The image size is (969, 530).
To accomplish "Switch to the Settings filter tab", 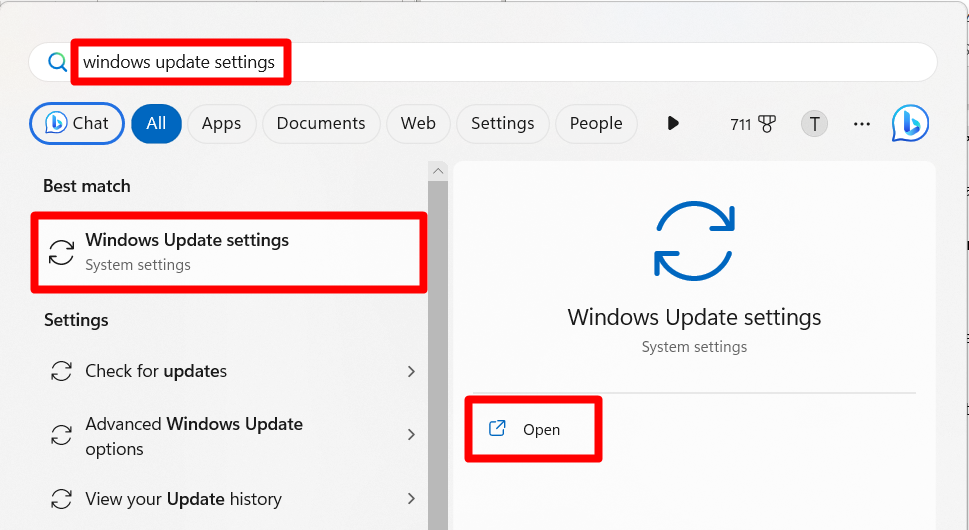I will coord(502,124).
